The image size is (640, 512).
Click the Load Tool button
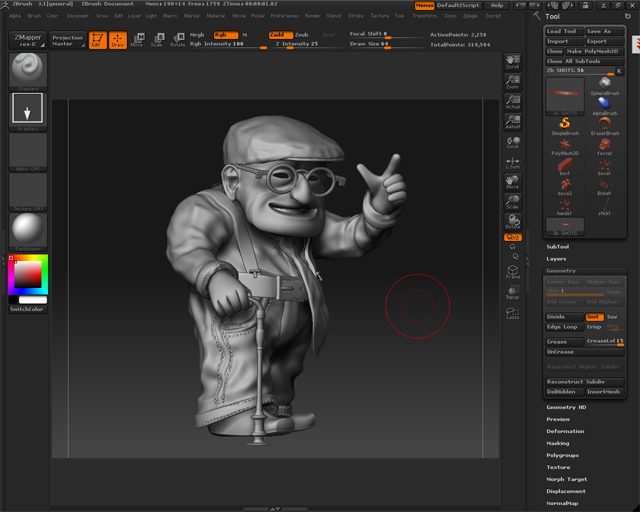tap(564, 31)
